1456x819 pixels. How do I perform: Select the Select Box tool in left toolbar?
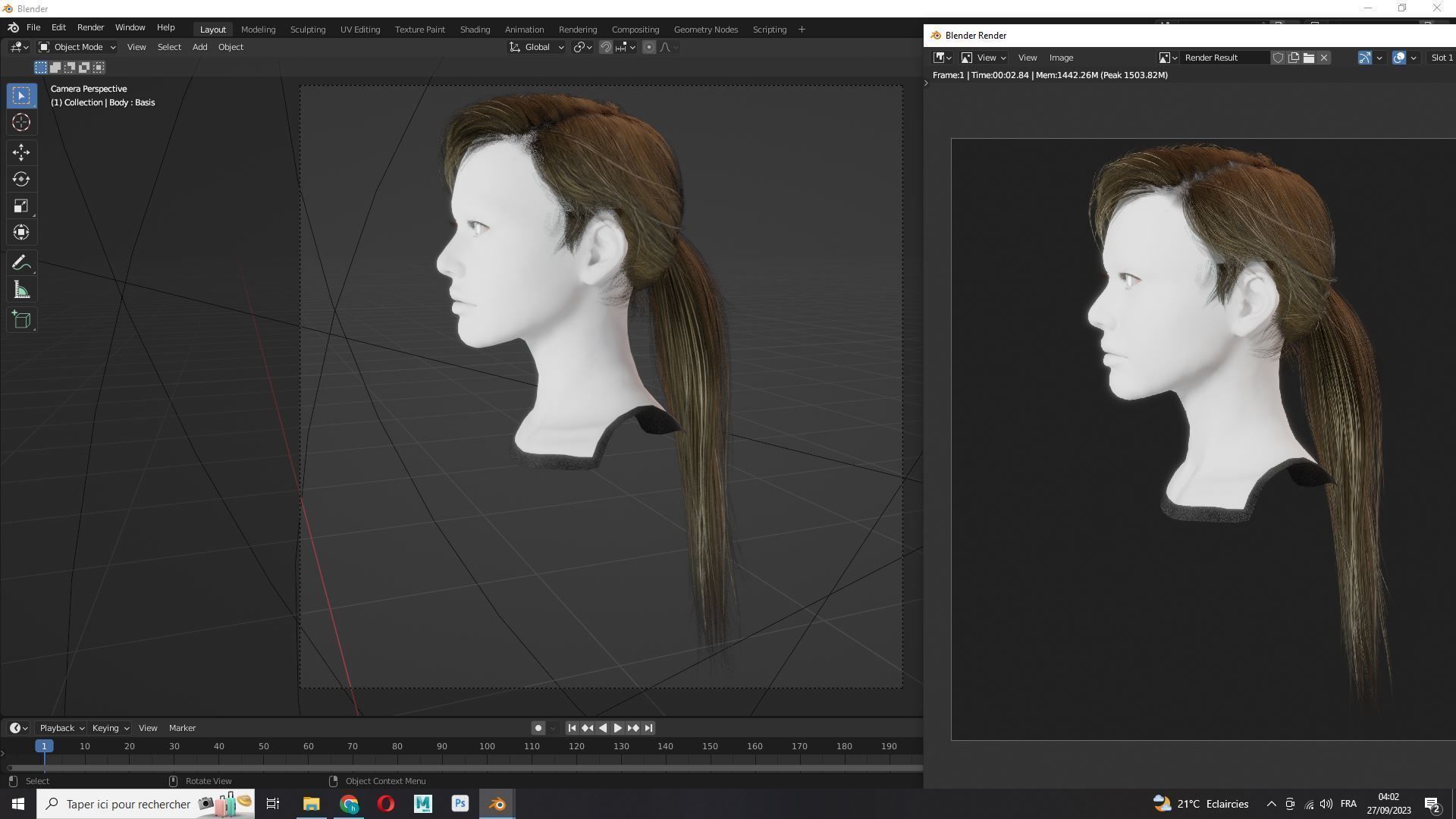point(21,96)
